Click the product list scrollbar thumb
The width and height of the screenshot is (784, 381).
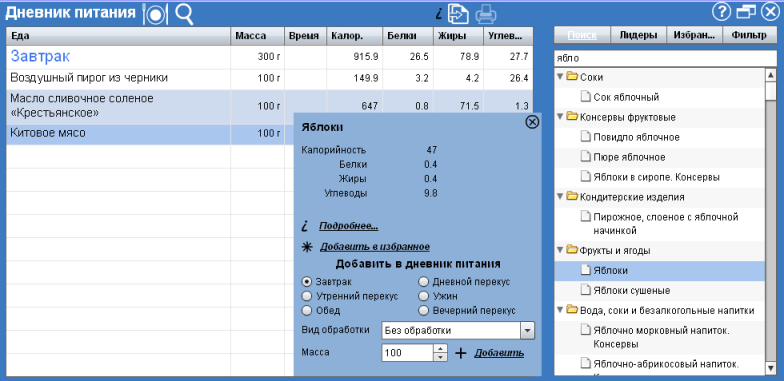coord(771,92)
